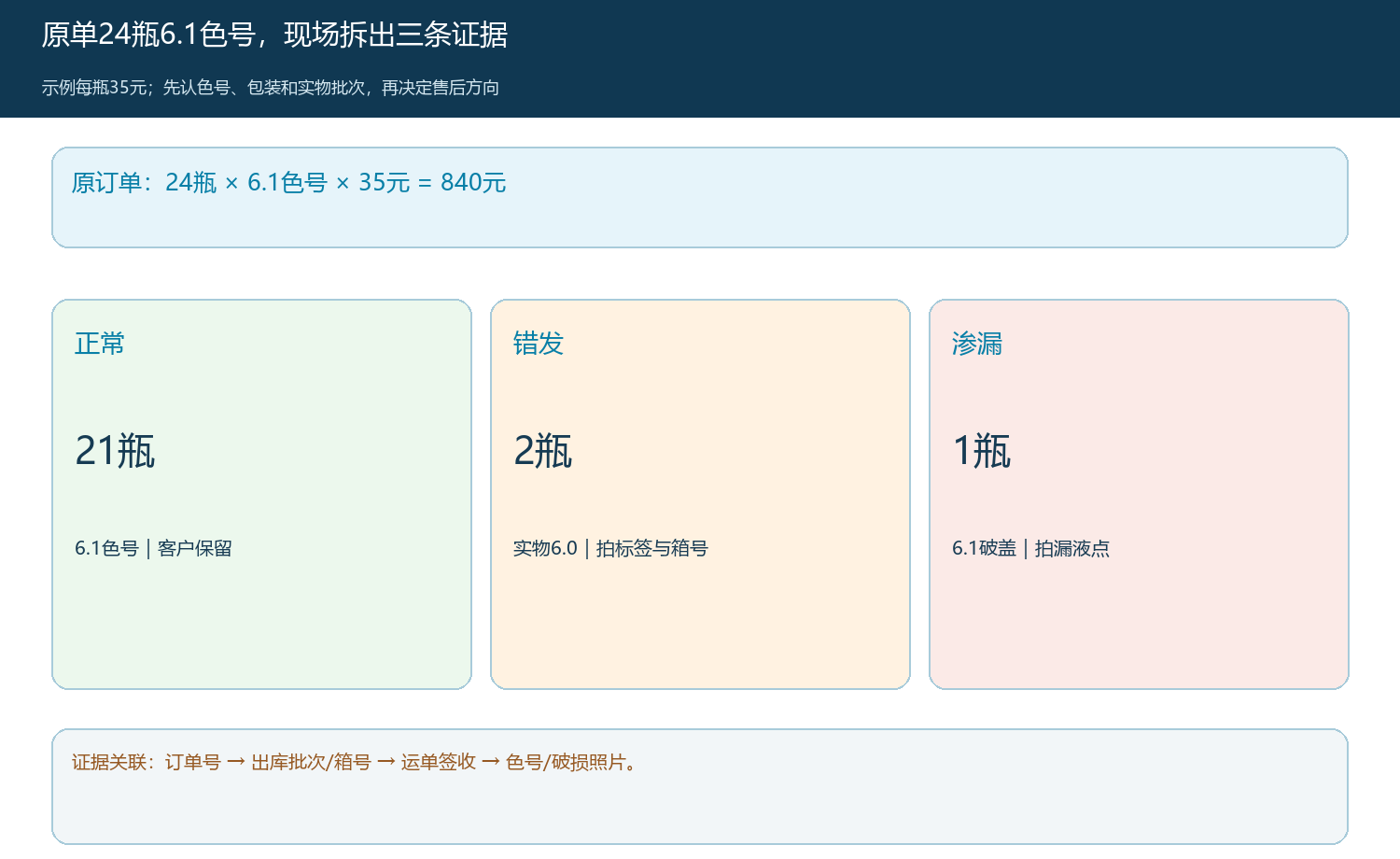Click 出库批次/箱号 in the evidence chain
This screenshot has width=1400, height=859.
(311, 762)
